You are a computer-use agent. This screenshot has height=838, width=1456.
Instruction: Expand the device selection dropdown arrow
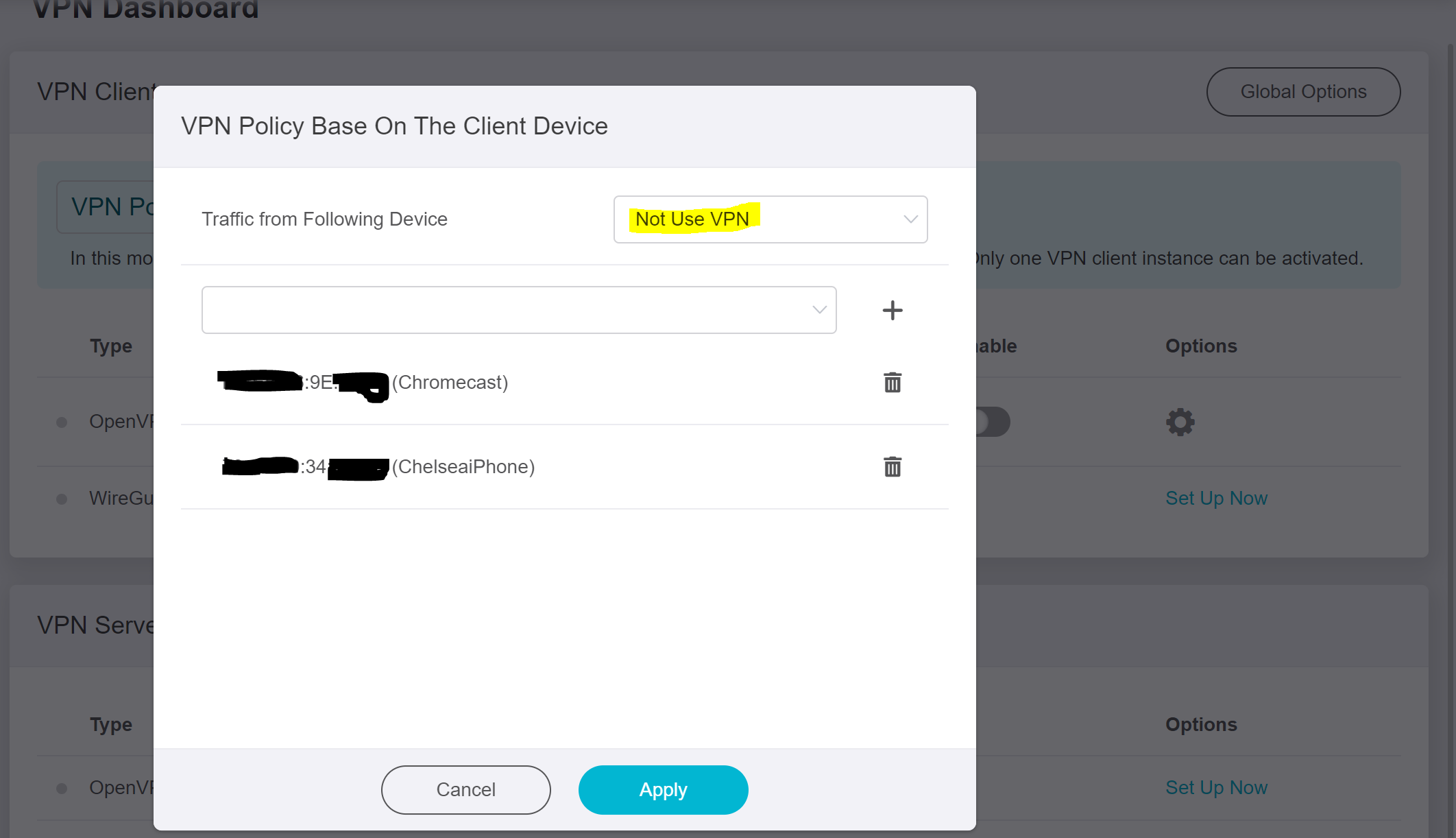tap(819, 310)
